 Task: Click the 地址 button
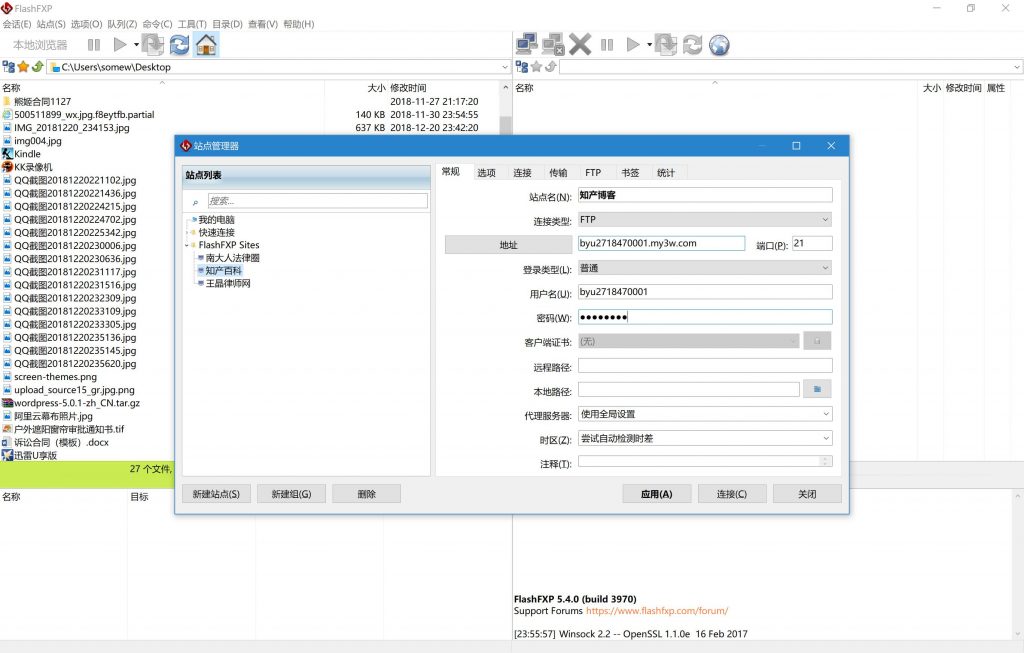(508, 245)
